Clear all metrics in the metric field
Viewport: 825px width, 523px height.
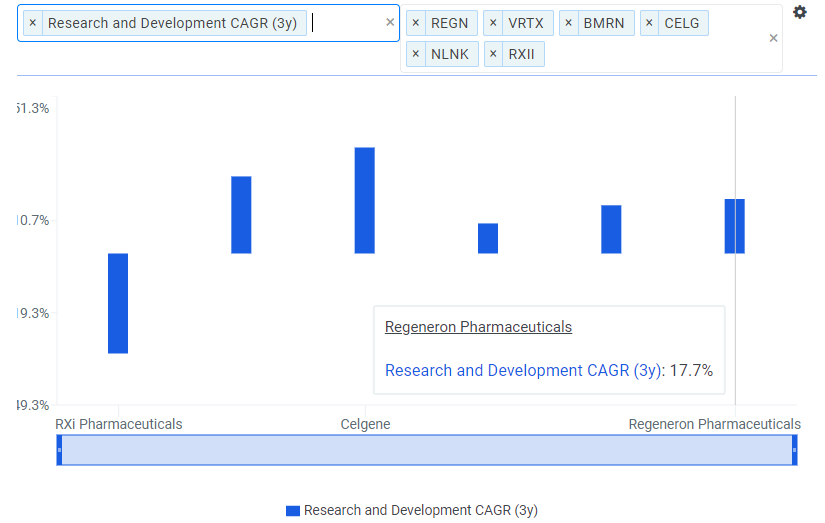point(390,22)
